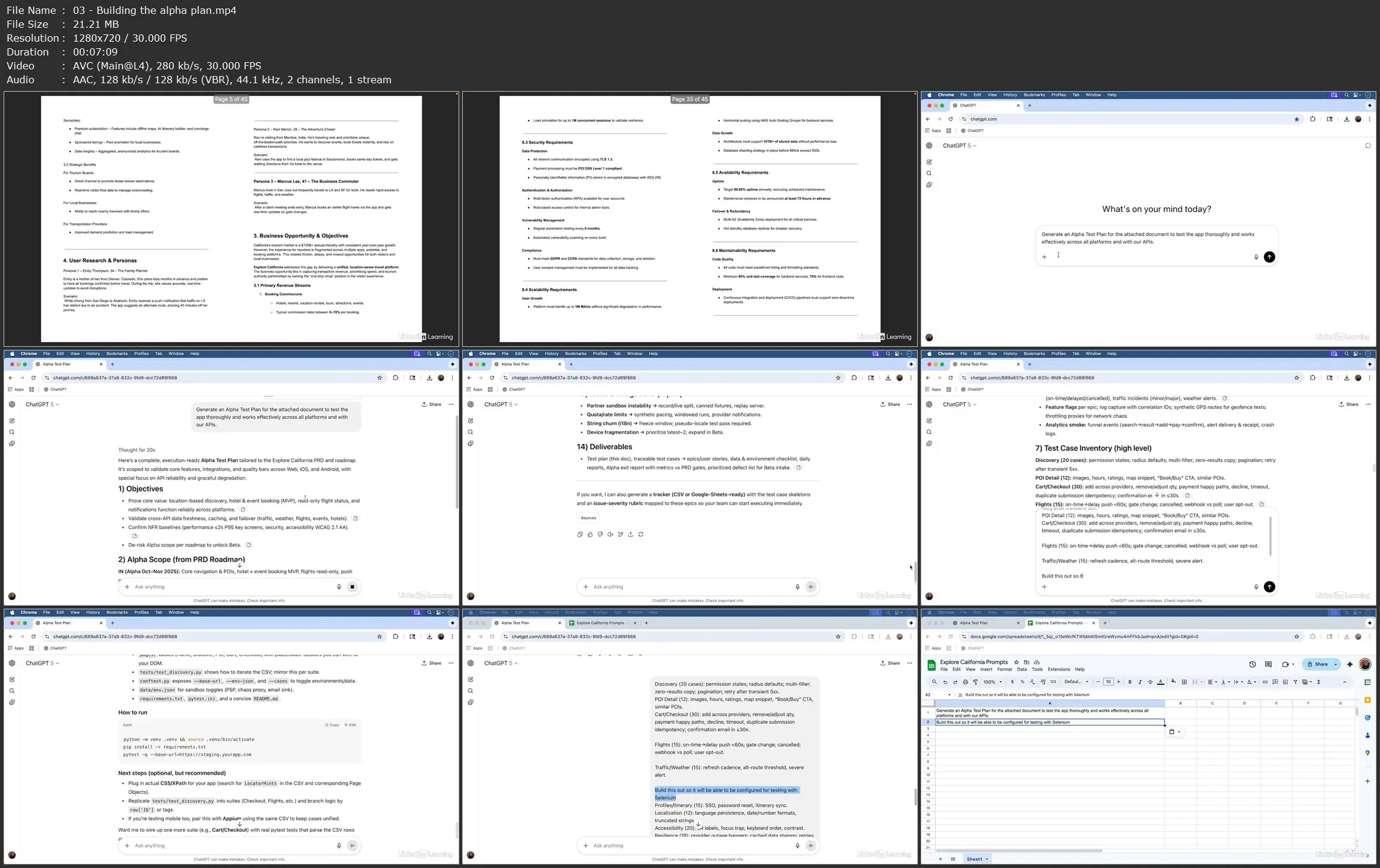Open the 100% zoom dropdown in Sheets
Screen dimensions: 1380x868
[x=993, y=682]
